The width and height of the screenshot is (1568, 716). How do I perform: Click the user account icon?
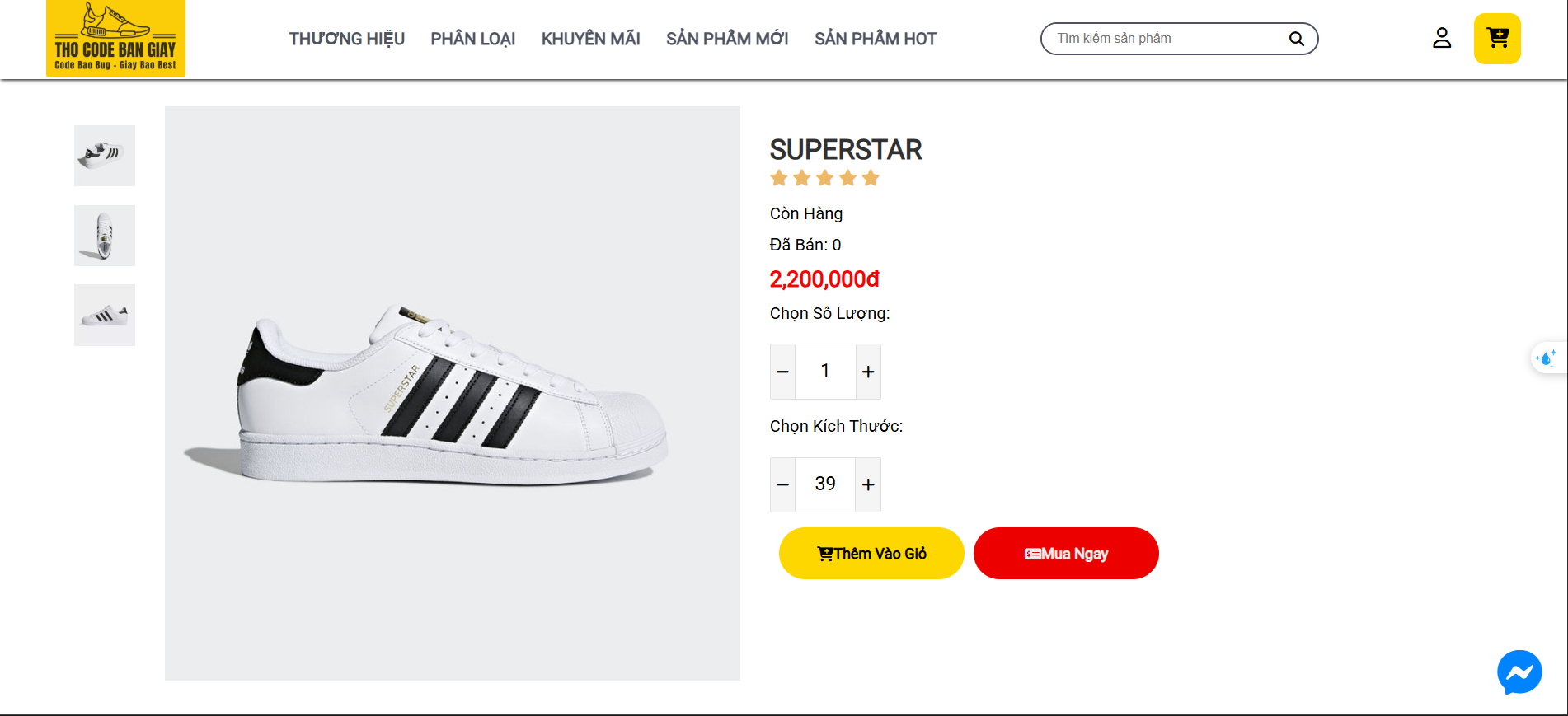pos(1442,38)
